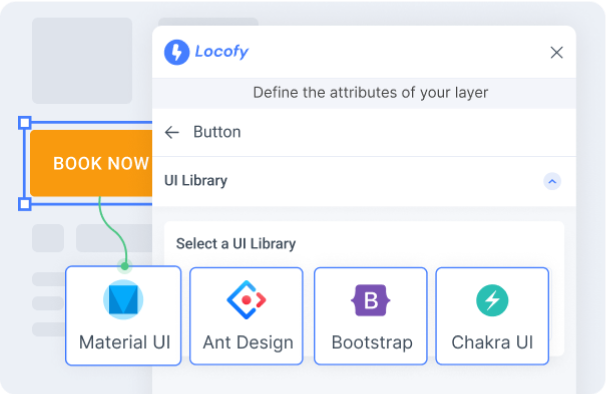This screenshot has width=606, height=394.
Task: Click the Button layer title
Action: tap(217, 132)
